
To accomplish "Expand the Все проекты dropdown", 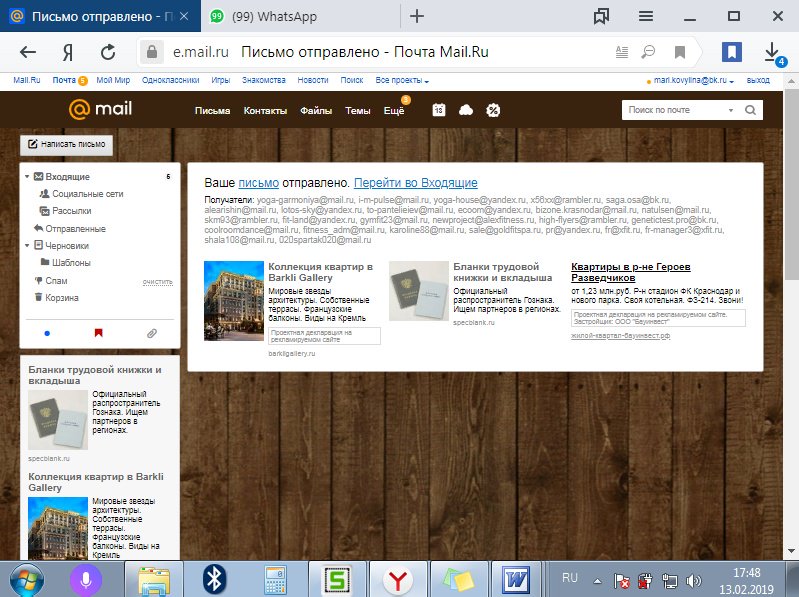I will (x=402, y=80).
